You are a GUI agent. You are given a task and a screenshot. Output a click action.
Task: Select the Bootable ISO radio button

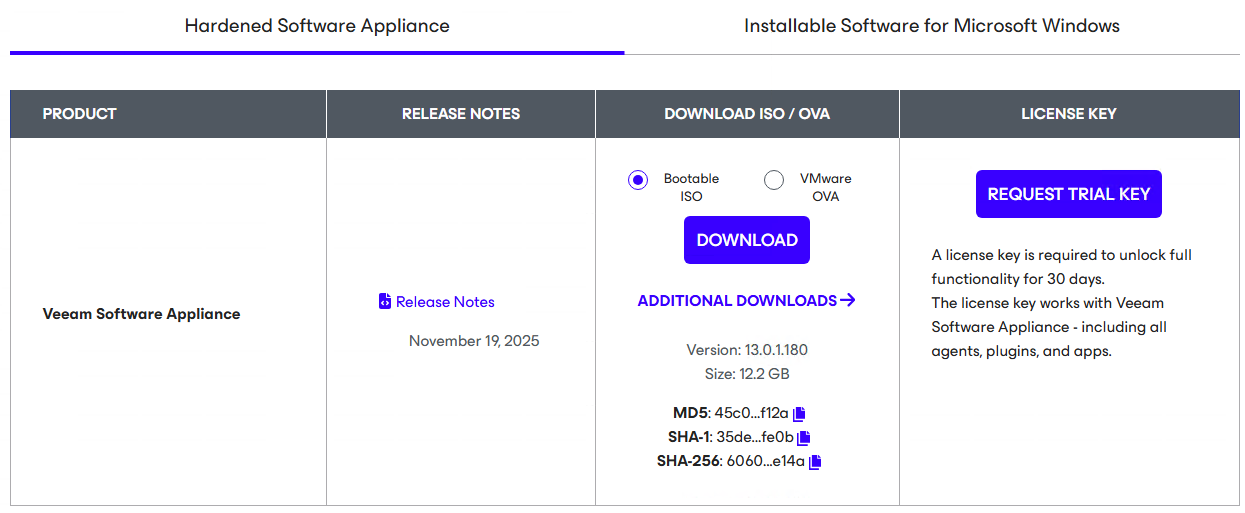[638, 180]
